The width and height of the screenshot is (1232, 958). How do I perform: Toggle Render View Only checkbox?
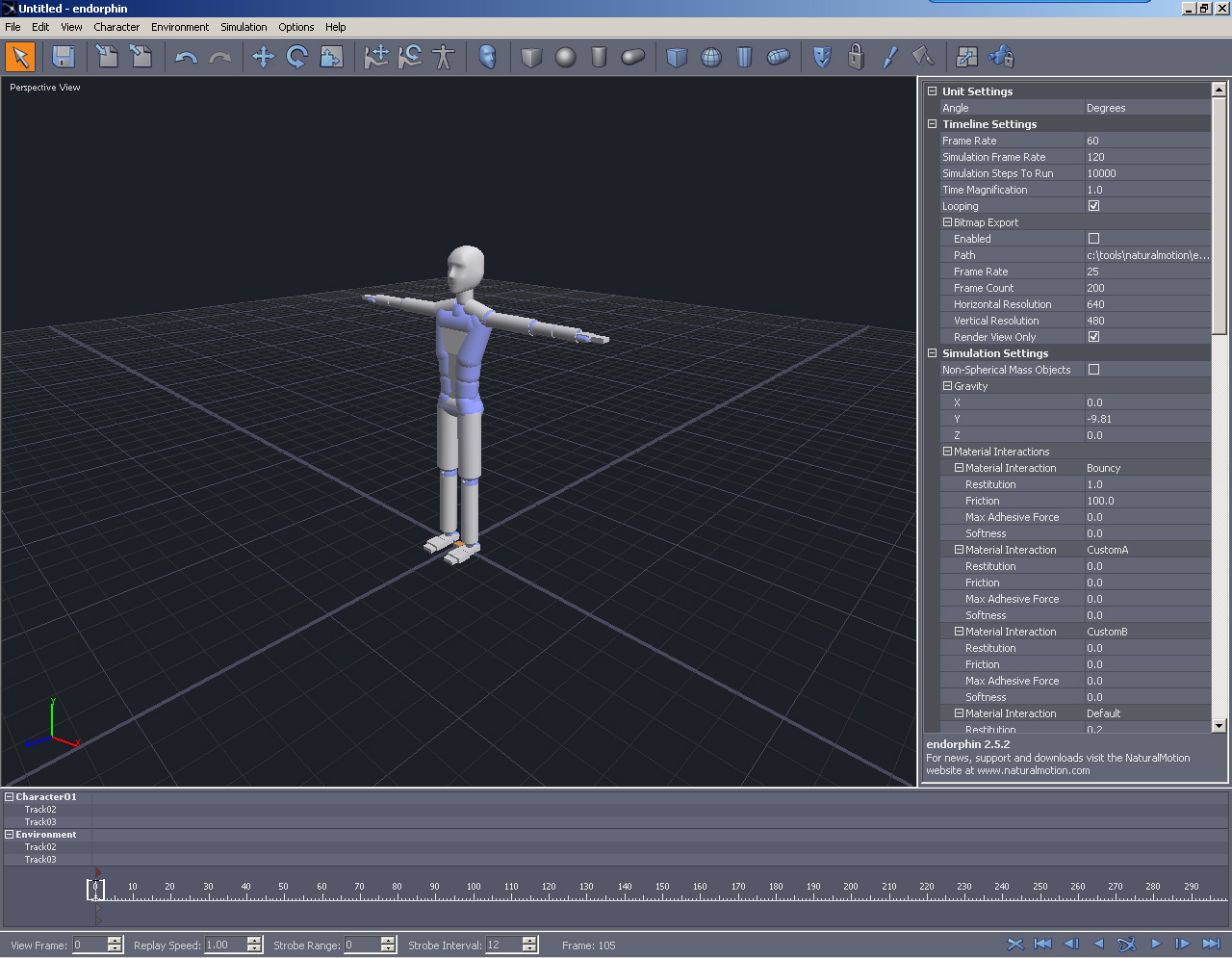1093,337
